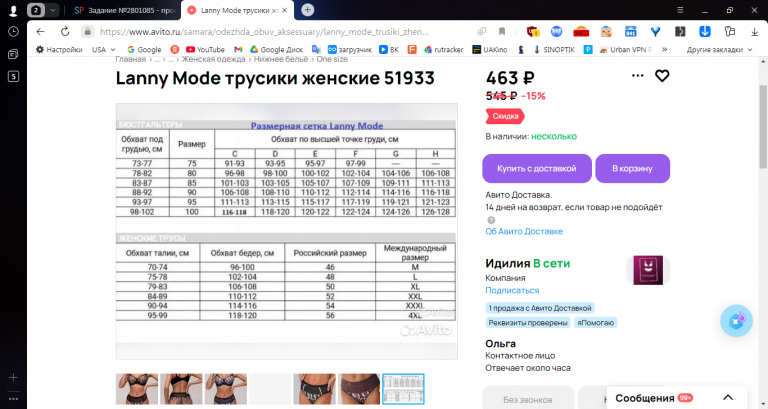Click Подписаться link for seller

click(x=512, y=290)
